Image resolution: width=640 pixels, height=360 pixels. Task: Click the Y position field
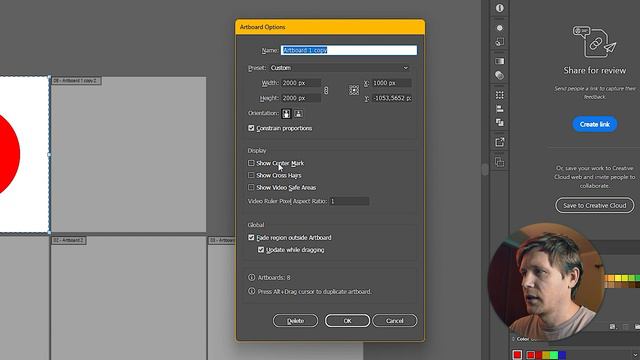[x=391, y=98]
